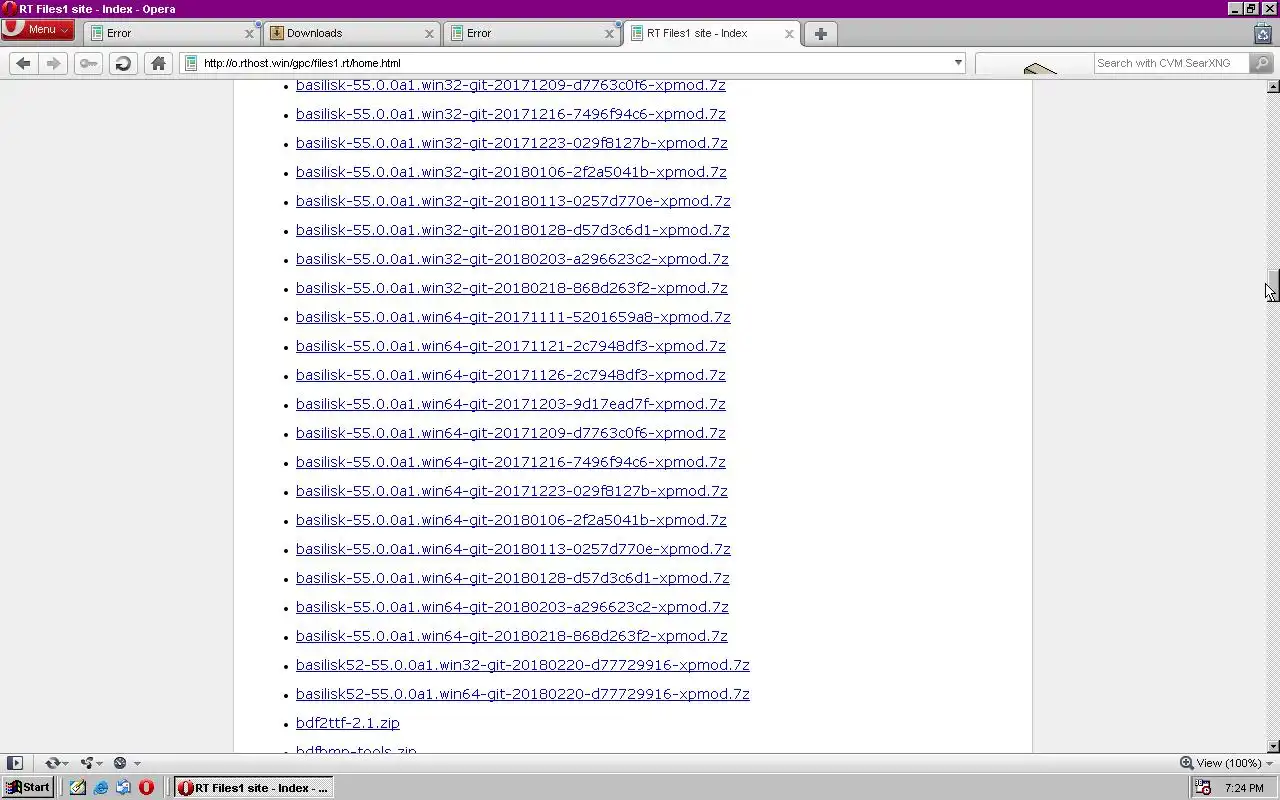Toggle the side panel button

point(14,763)
